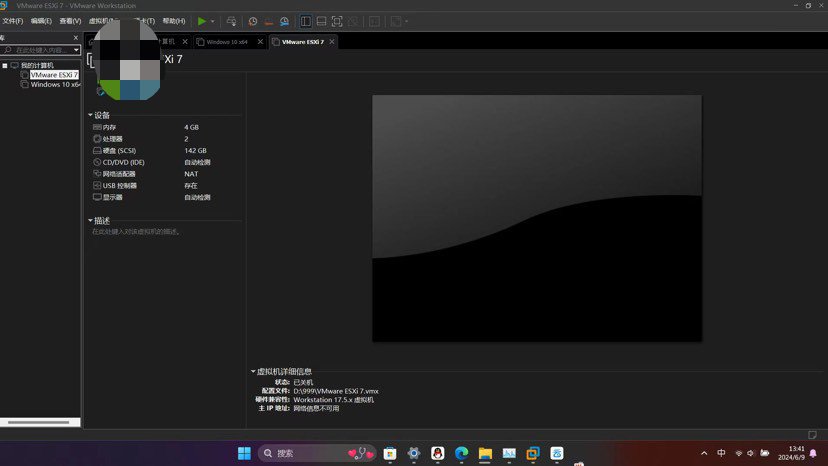
Task: Click Send Ctrl+Alt+Del toolbar icon
Action: (231, 21)
